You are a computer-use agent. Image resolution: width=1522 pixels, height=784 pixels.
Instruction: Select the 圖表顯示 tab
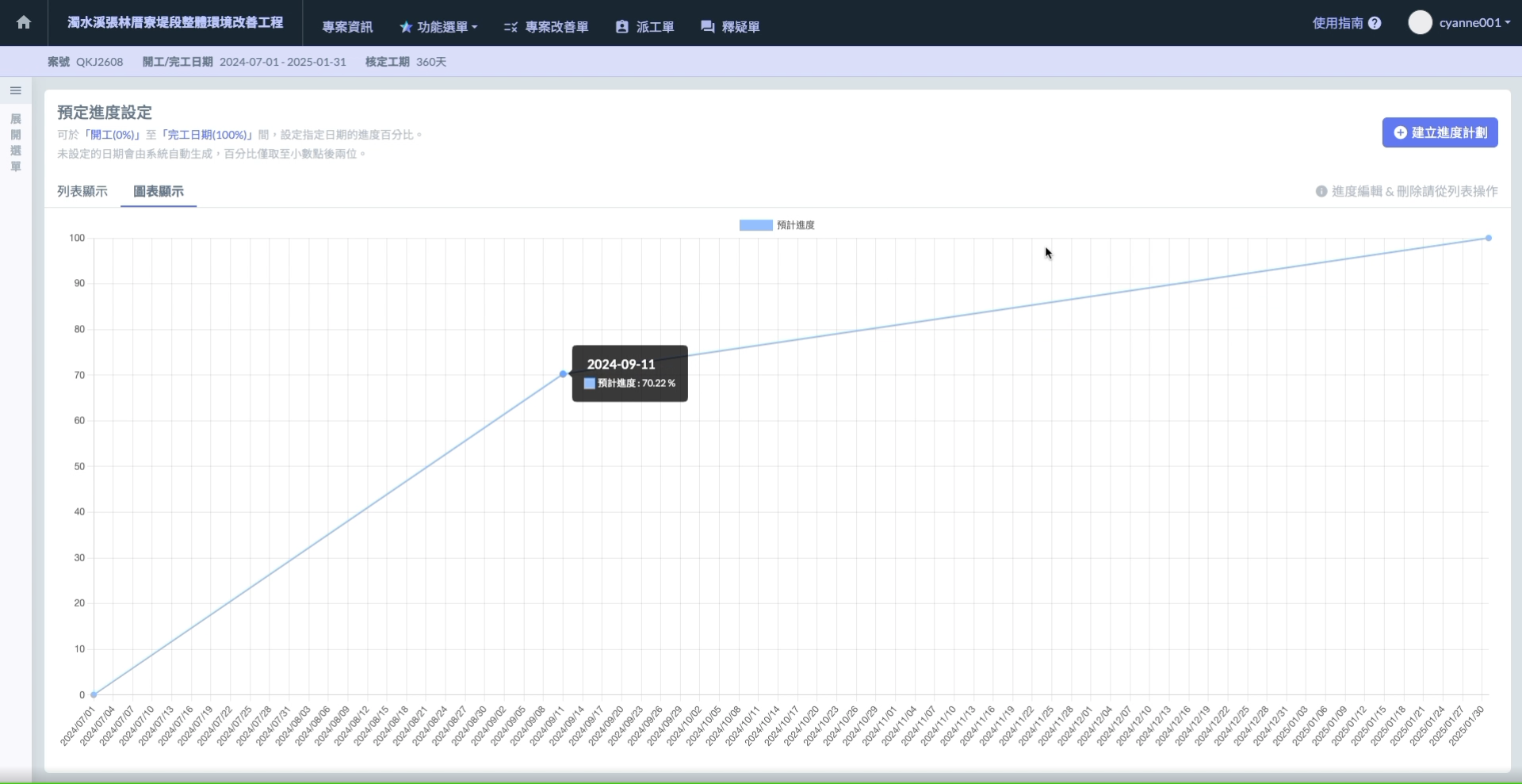click(159, 191)
